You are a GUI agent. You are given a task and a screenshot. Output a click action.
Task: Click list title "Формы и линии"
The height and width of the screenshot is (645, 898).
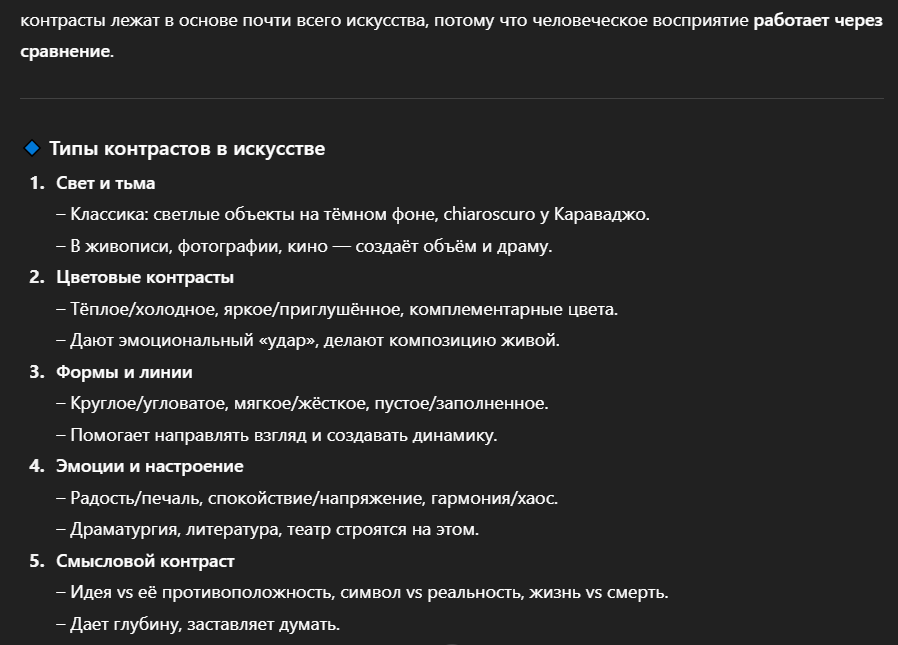[x=124, y=372]
